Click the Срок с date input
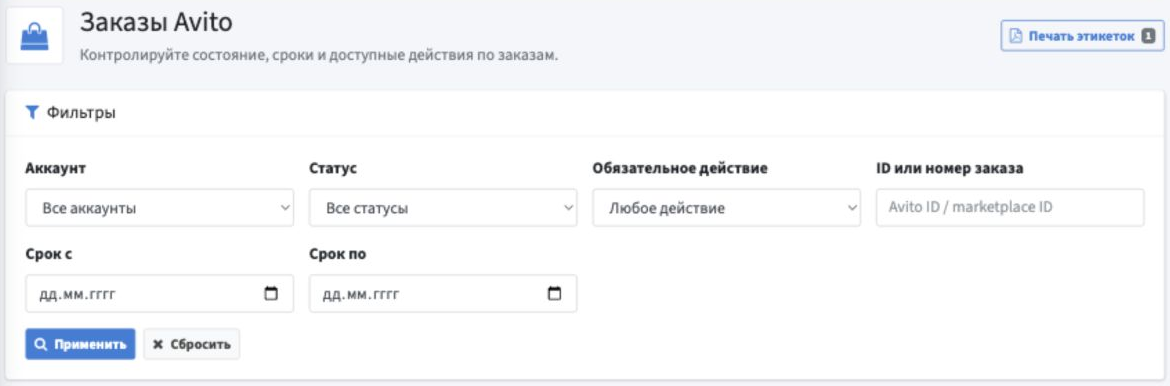The width and height of the screenshot is (1170, 386). pyautogui.click(x=160, y=294)
